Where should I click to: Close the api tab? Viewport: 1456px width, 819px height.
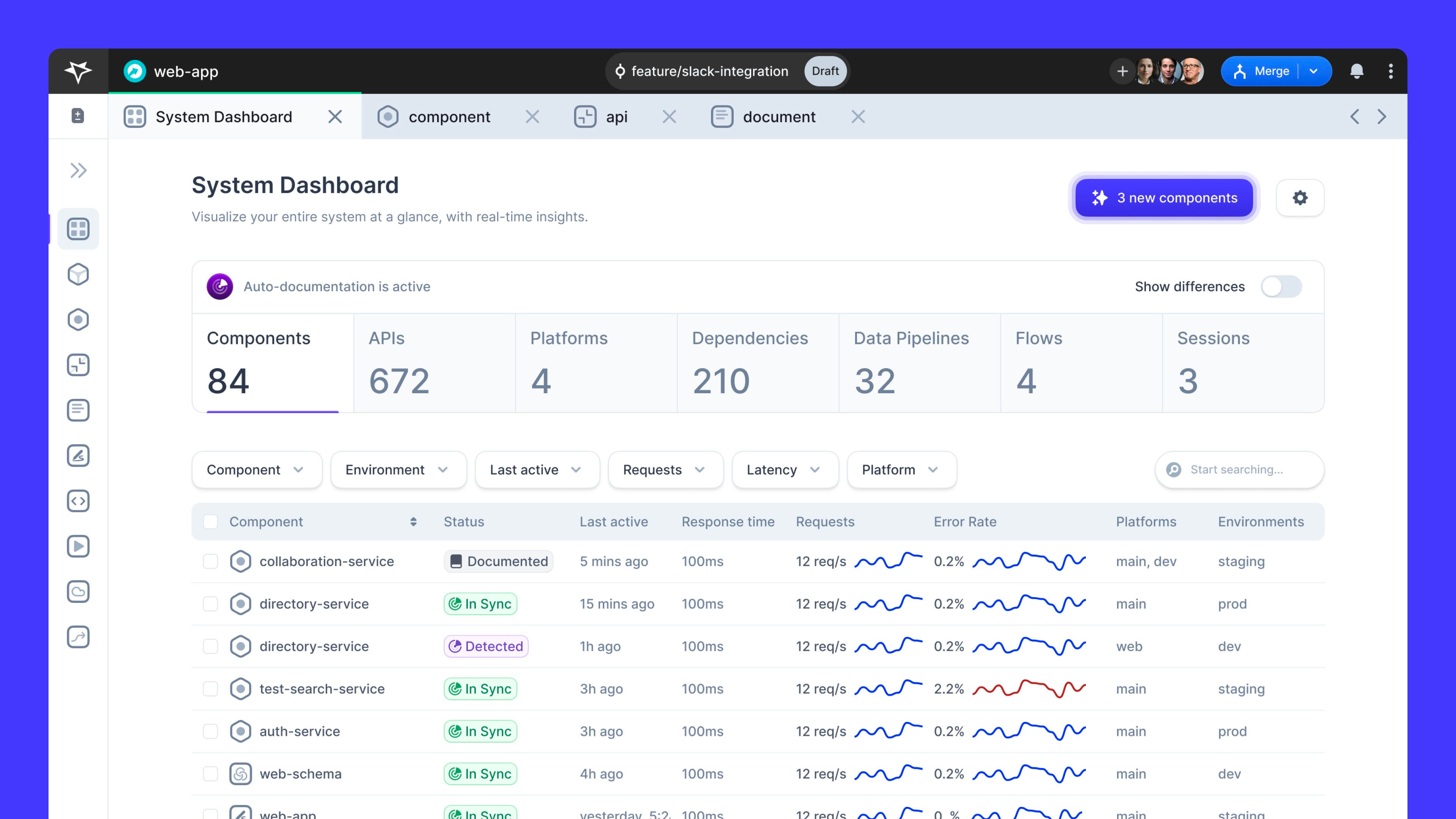pyautogui.click(x=669, y=117)
